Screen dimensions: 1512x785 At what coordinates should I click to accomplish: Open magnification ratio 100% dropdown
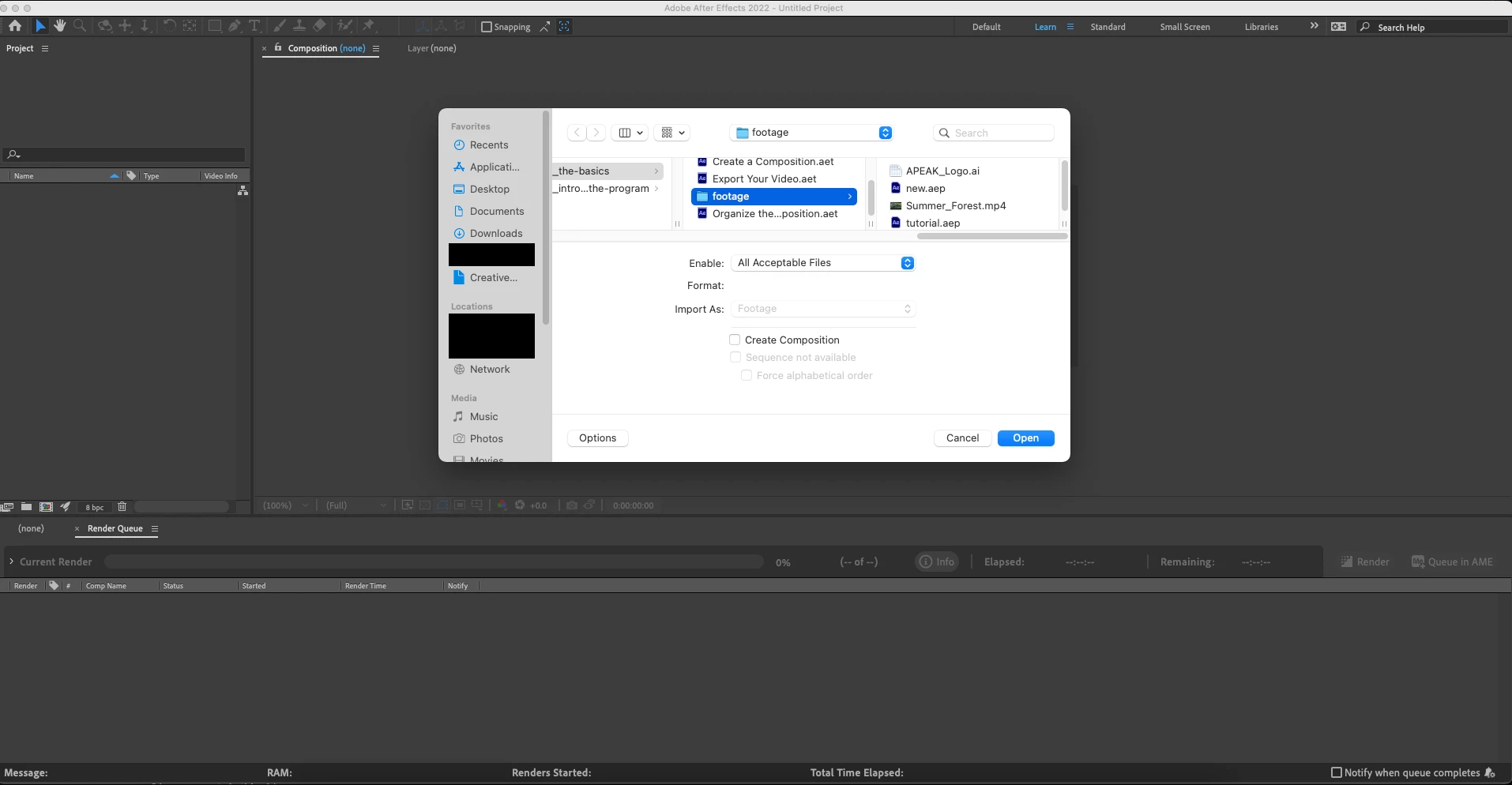[286, 505]
